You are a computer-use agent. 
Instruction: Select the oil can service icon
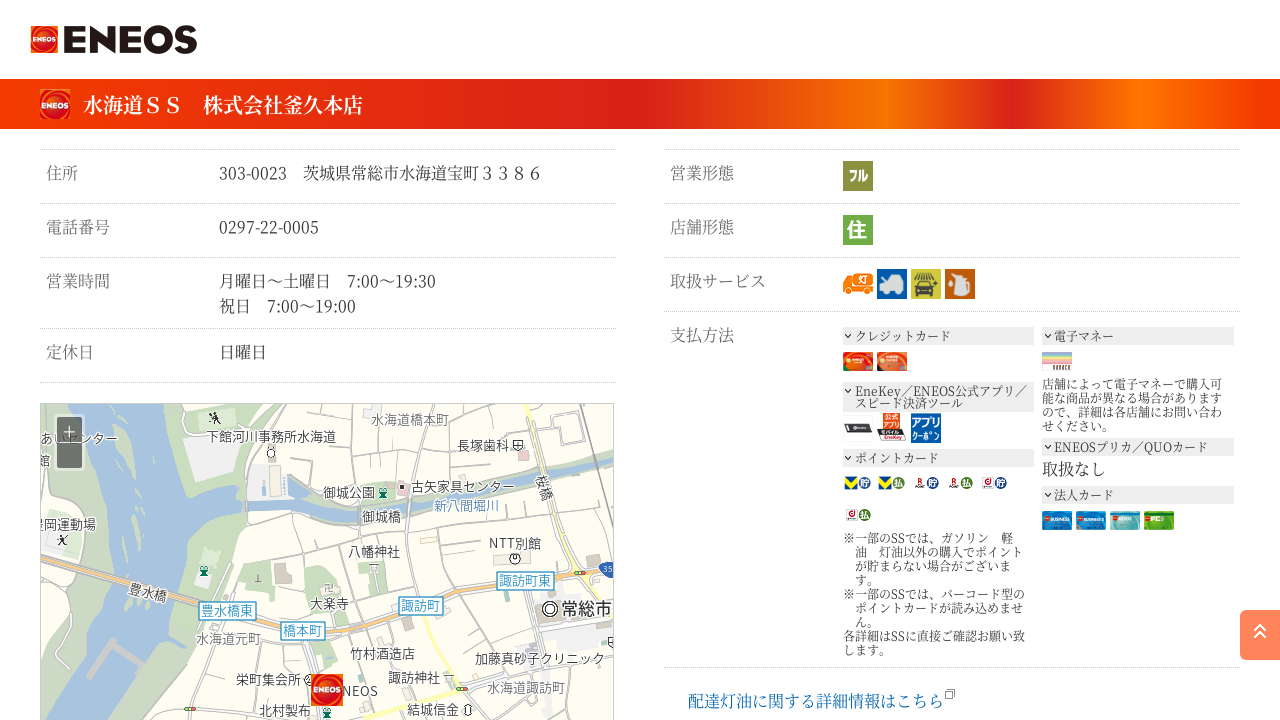click(960, 284)
